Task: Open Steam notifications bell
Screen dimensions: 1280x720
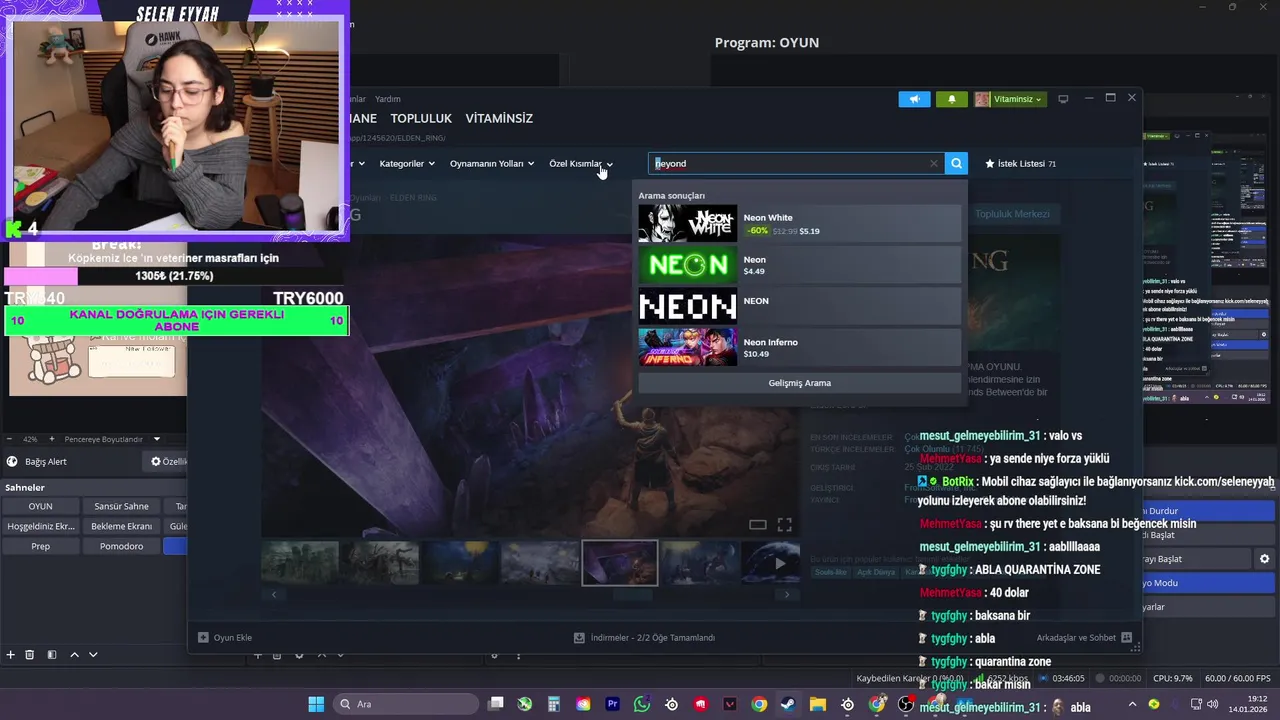Action: [951, 99]
